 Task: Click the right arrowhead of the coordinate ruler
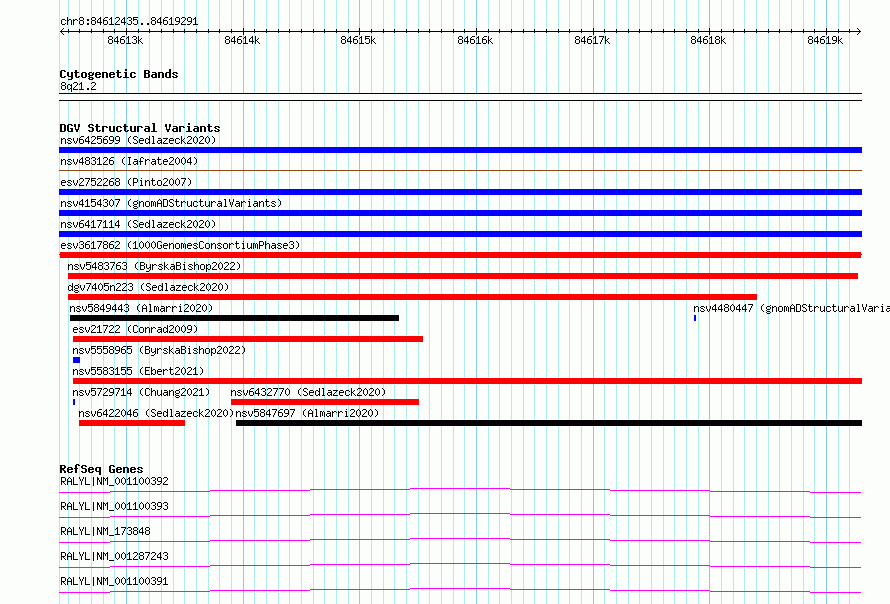(x=858, y=31)
